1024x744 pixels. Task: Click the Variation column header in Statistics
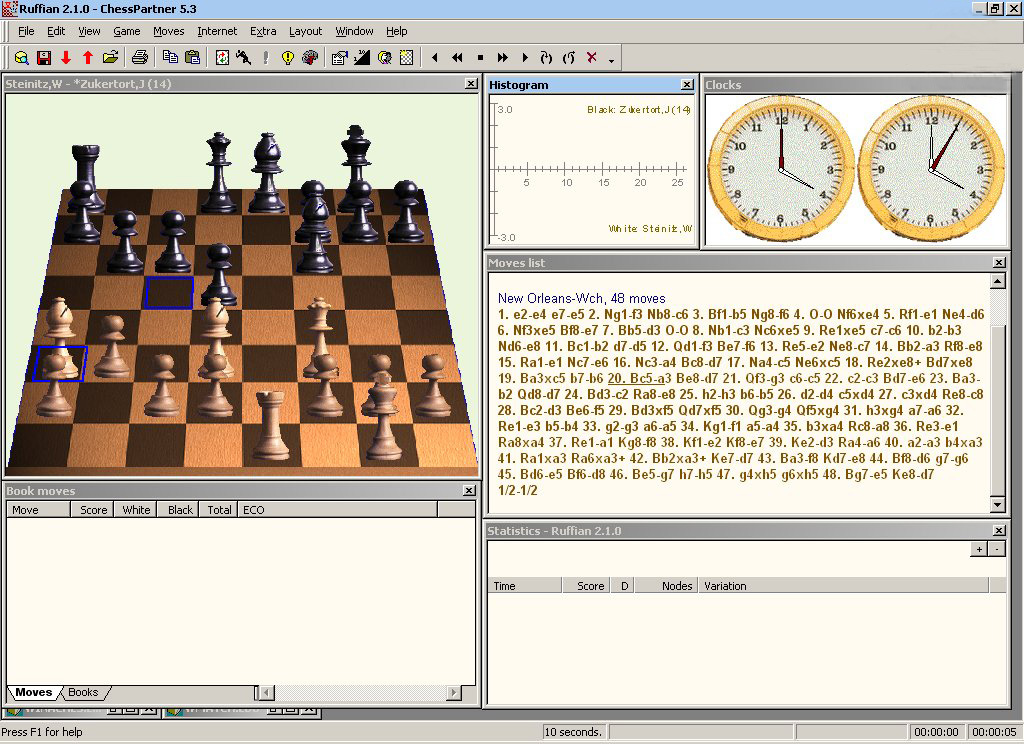click(725, 586)
